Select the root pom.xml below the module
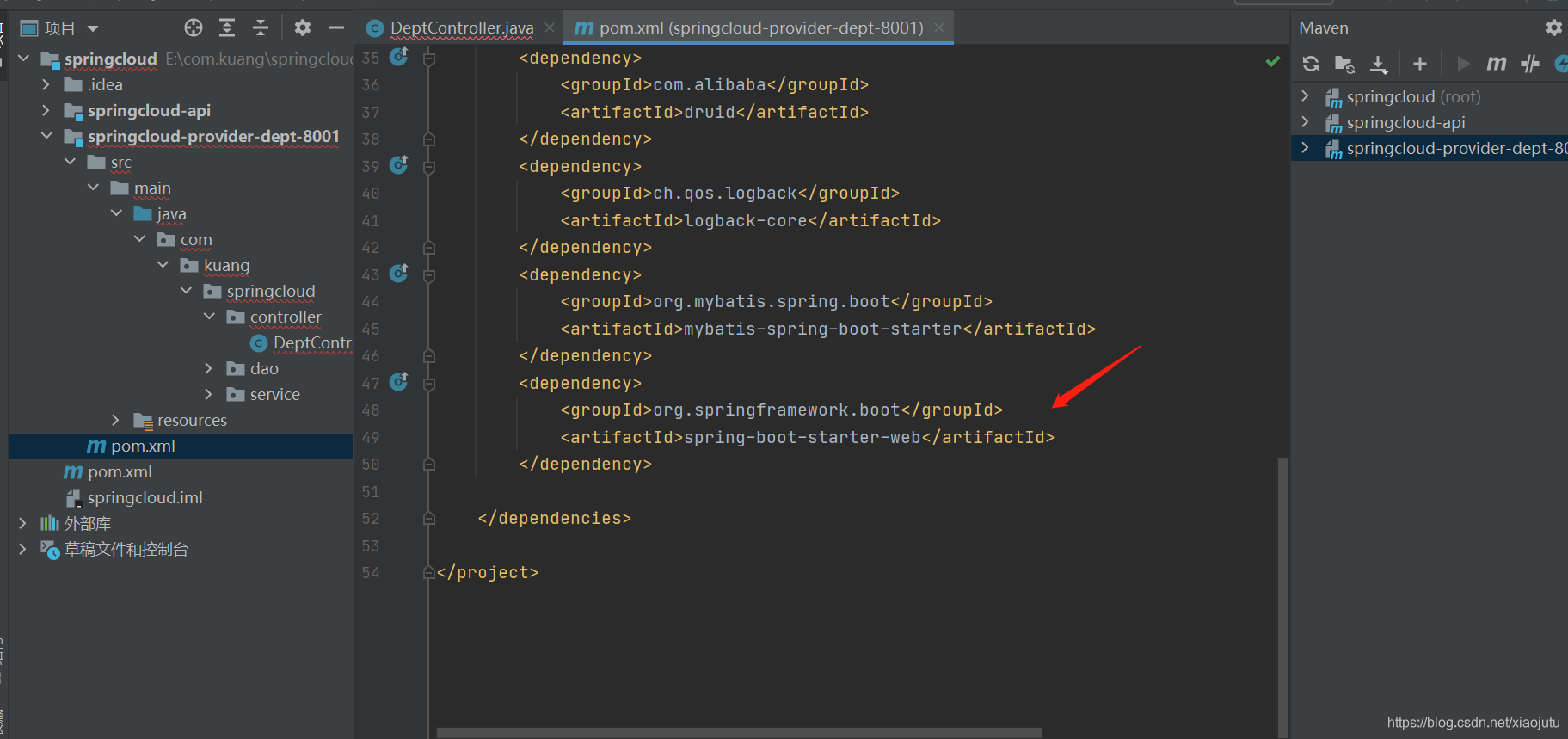This screenshot has height=739, width=1568. [x=108, y=471]
